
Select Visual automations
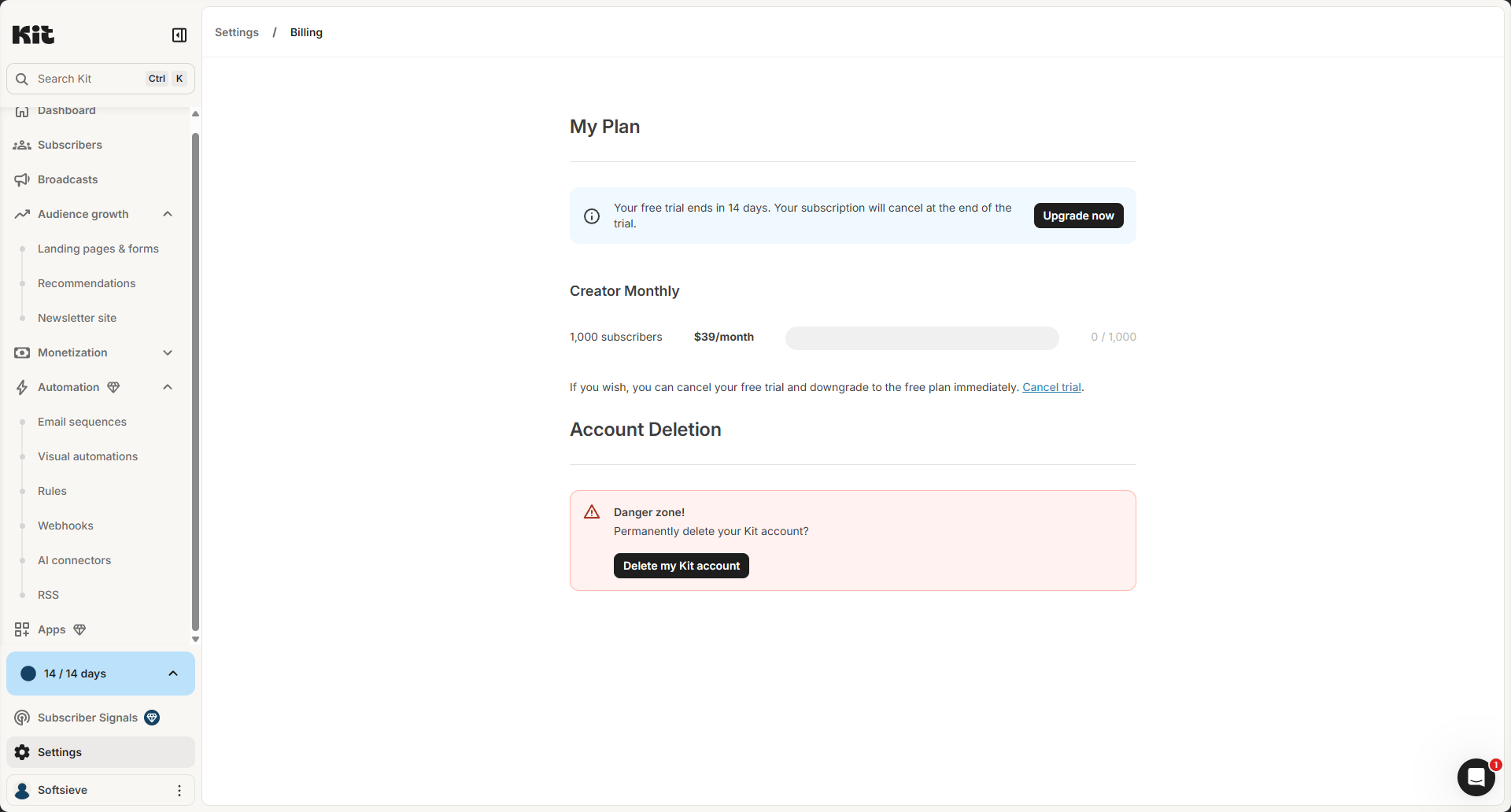click(x=87, y=456)
